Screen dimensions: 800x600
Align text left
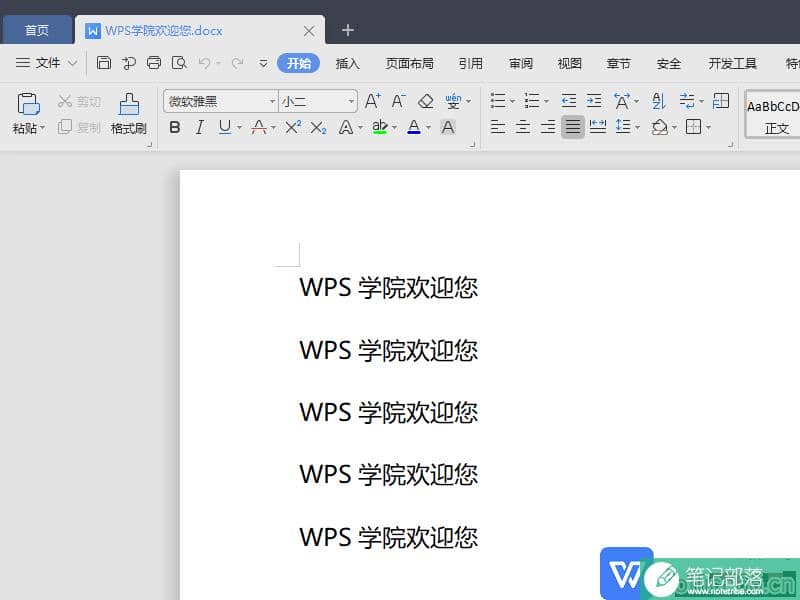[x=497, y=127]
